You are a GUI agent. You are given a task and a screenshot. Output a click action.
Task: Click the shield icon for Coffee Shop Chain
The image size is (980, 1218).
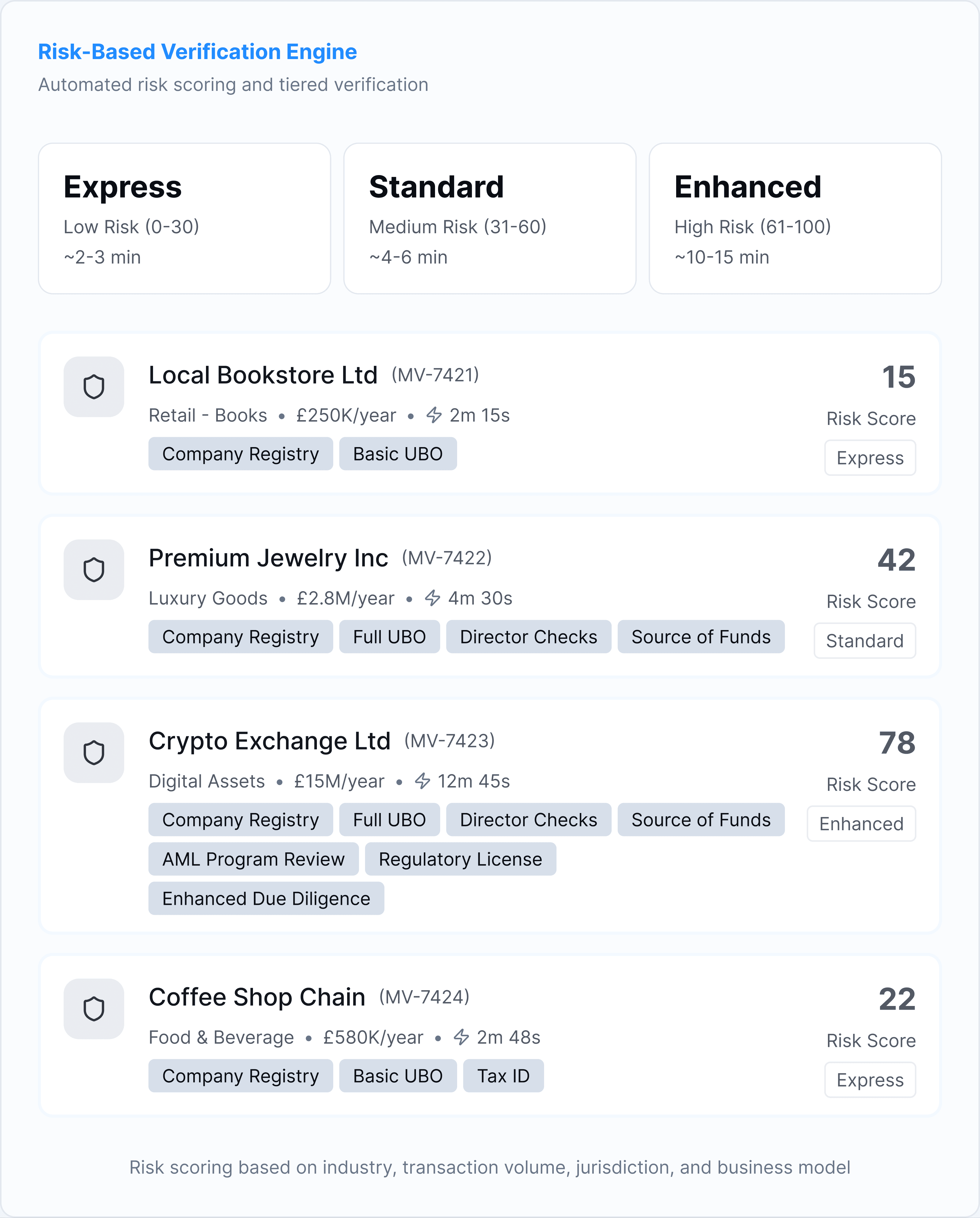pos(94,1009)
